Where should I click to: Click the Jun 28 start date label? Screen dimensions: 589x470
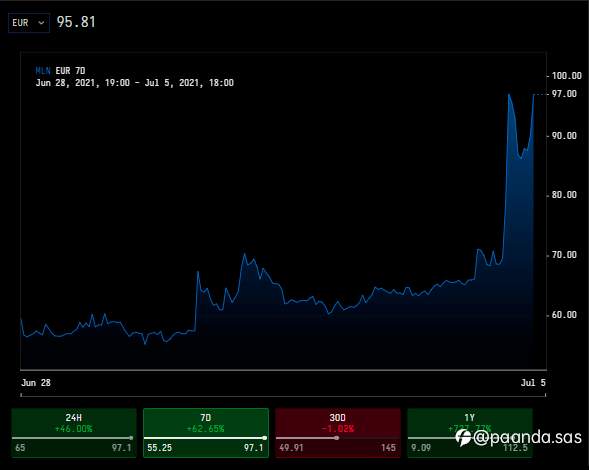(36, 383)
